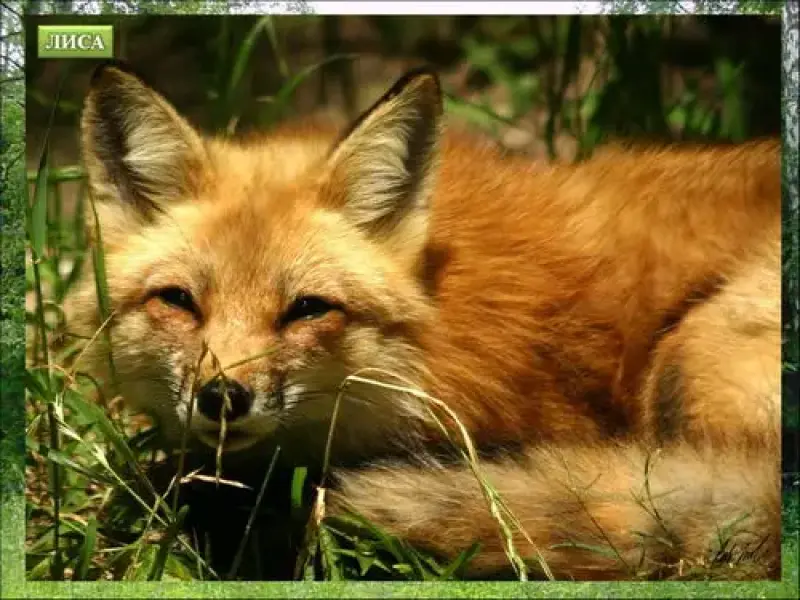Click the fox's left-side eye
This screenshot has width=800, height=600.
[x=176, y=298]
